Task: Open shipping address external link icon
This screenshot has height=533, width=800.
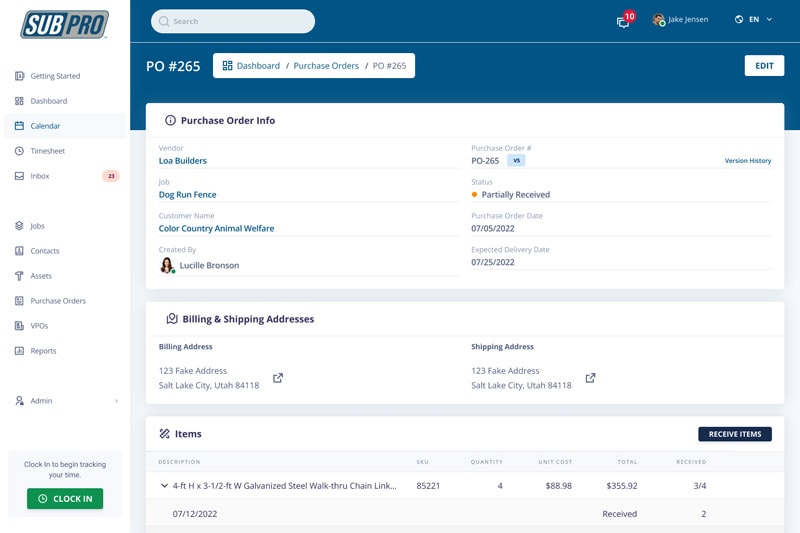Action: point(590,378)
